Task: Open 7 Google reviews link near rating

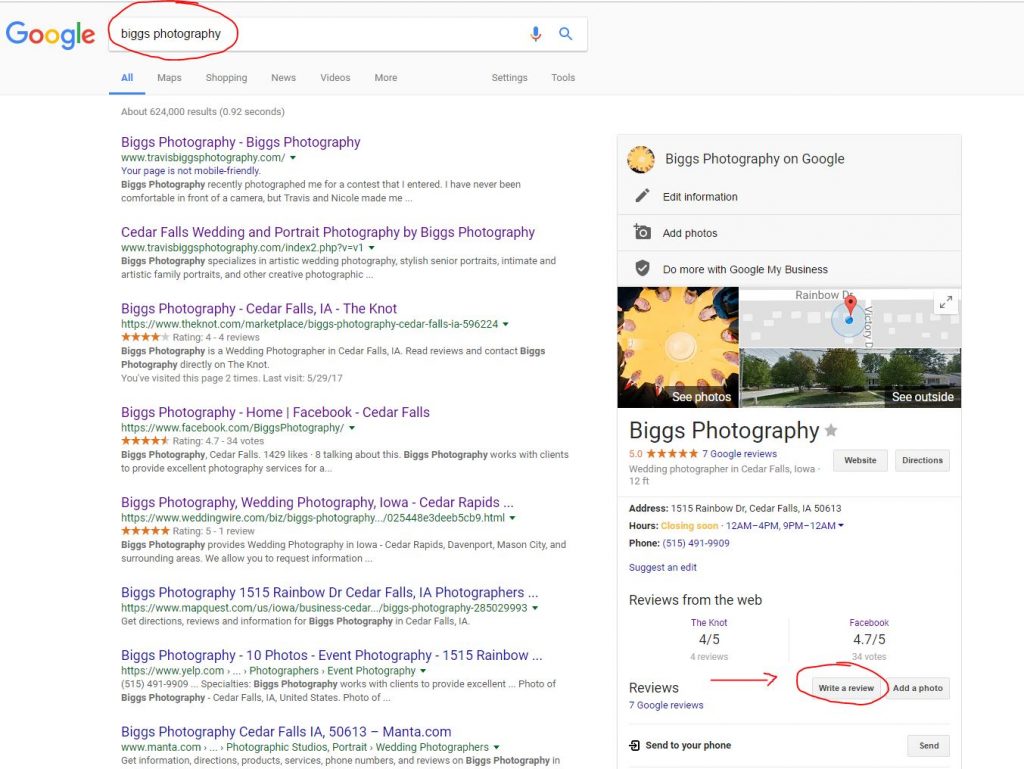Action: pyautogui.click(x=739, y=454)
